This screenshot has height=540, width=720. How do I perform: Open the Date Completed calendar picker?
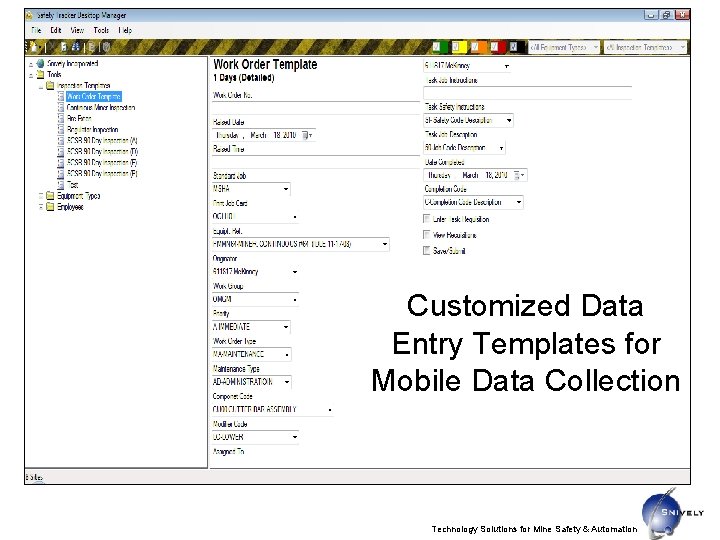519,175
